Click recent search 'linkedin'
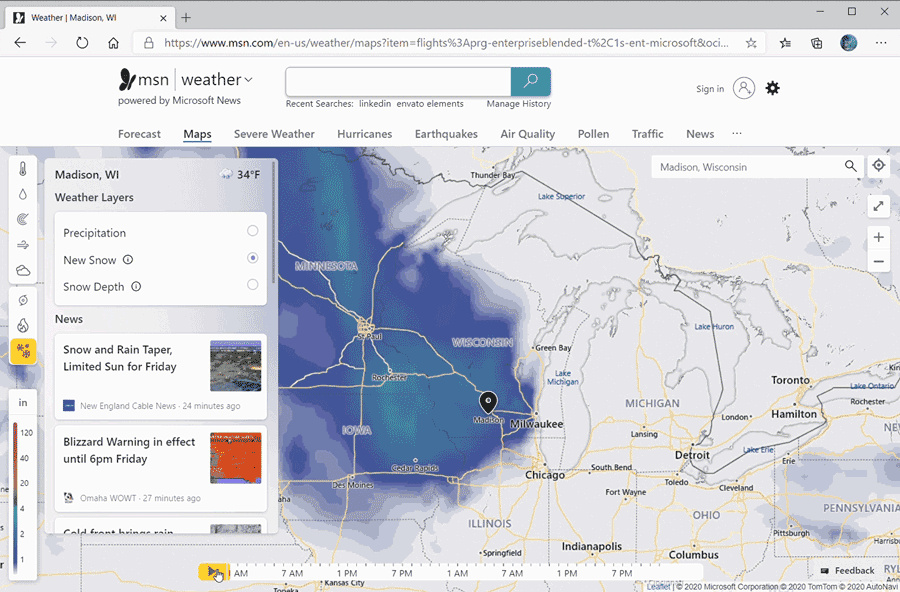Image resolution: width=900 pixels, height=592 pixels. pos(375,104)
